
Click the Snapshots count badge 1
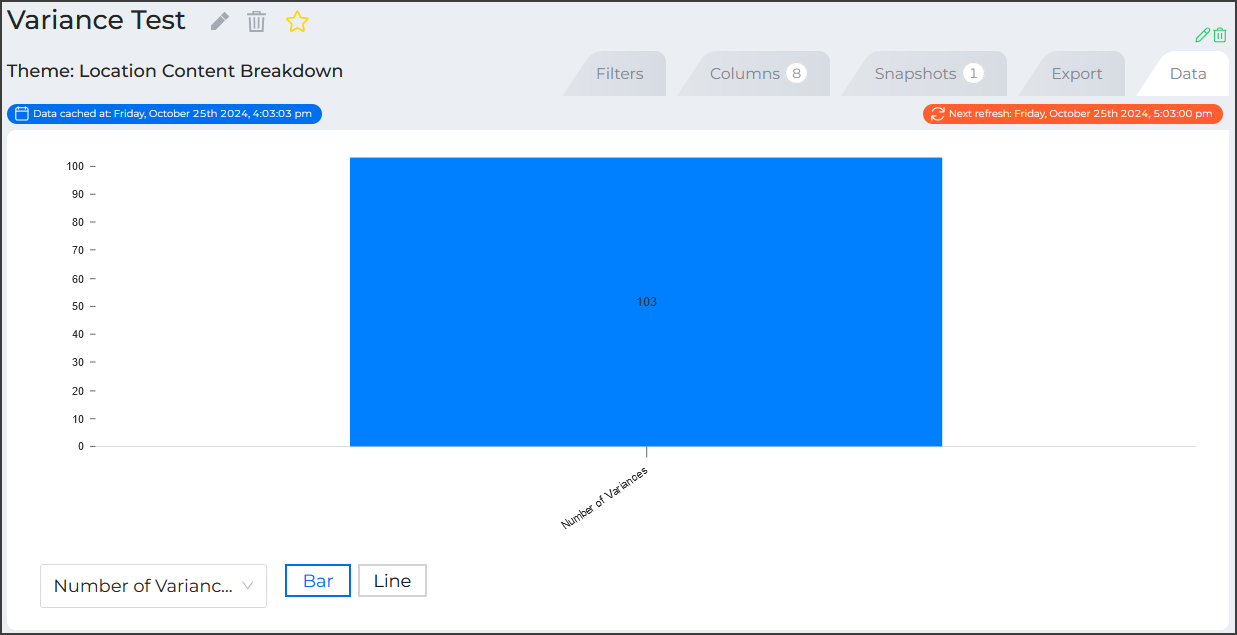click(973, 73)
